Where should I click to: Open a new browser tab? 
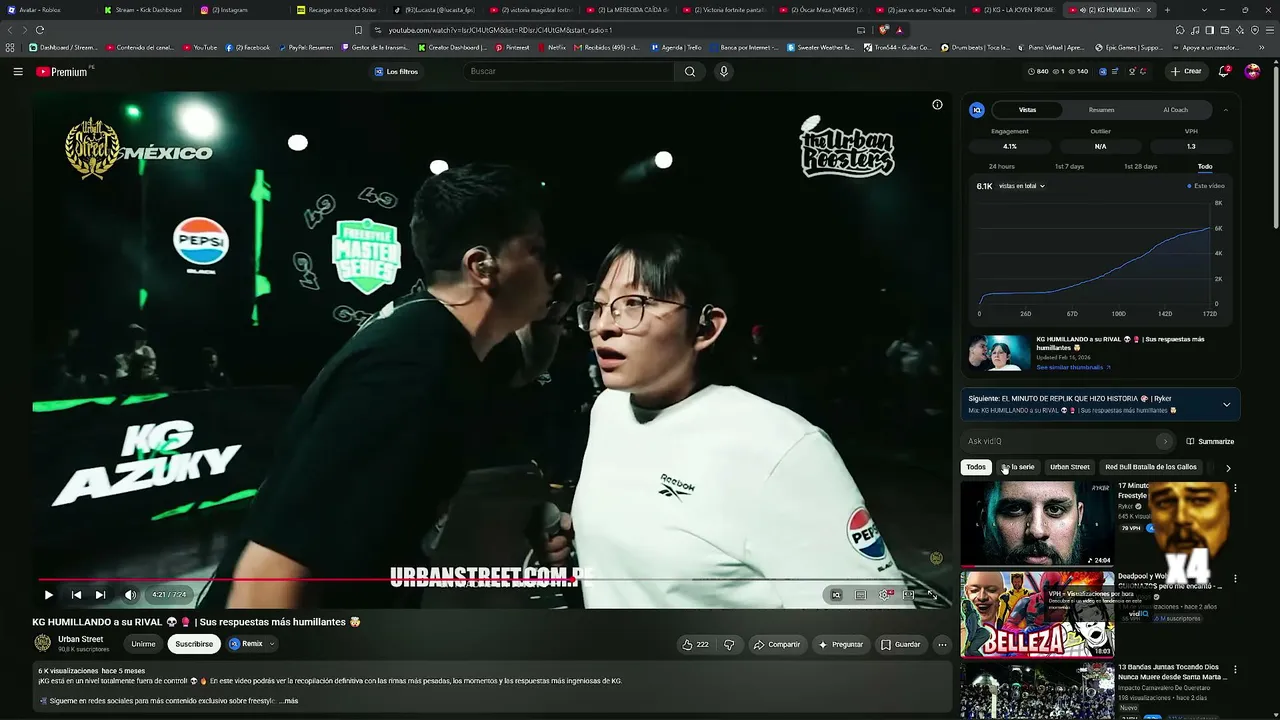tap(1167, 10)
